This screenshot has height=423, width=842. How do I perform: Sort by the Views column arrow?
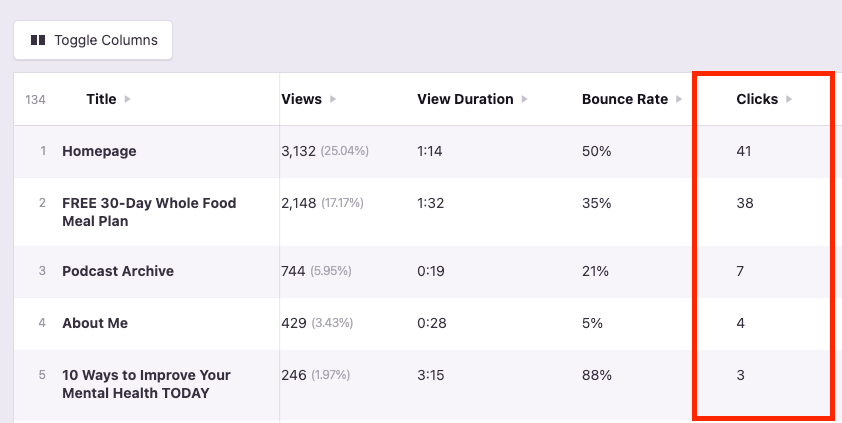pyautogui.click(x=333, y=99)
